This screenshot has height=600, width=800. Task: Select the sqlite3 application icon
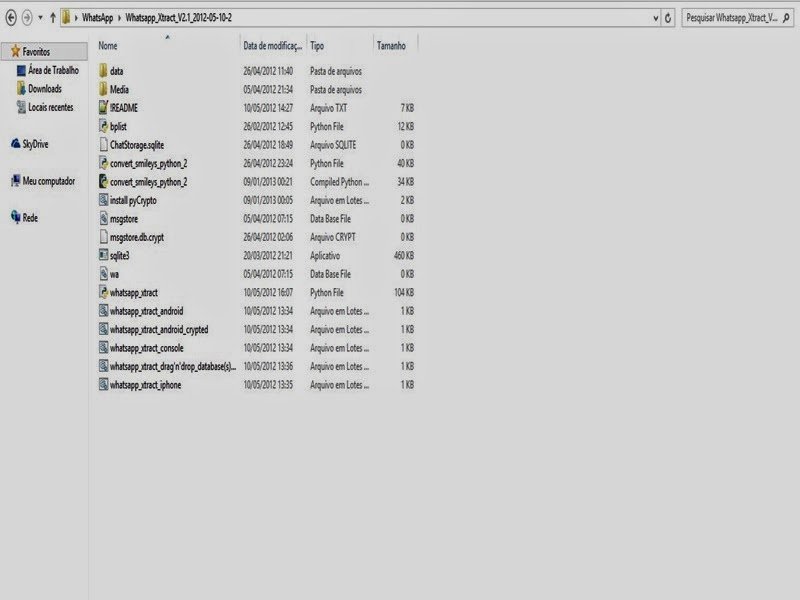tap(103, 255)
